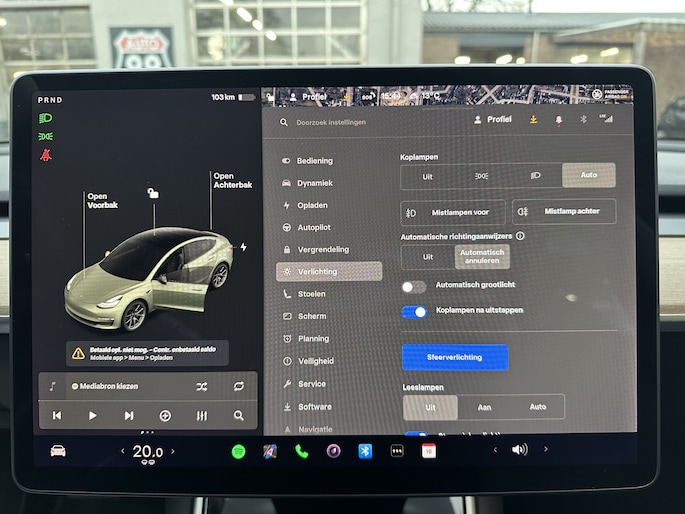
Task: Open the phone app in the dock
Action: (x=301, y=451)
